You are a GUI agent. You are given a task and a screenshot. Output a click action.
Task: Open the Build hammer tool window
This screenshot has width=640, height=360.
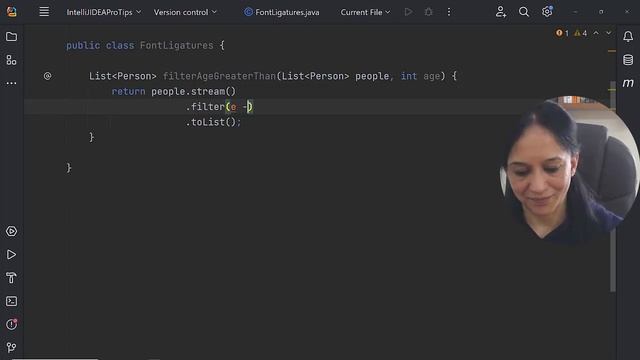[11, 278]
